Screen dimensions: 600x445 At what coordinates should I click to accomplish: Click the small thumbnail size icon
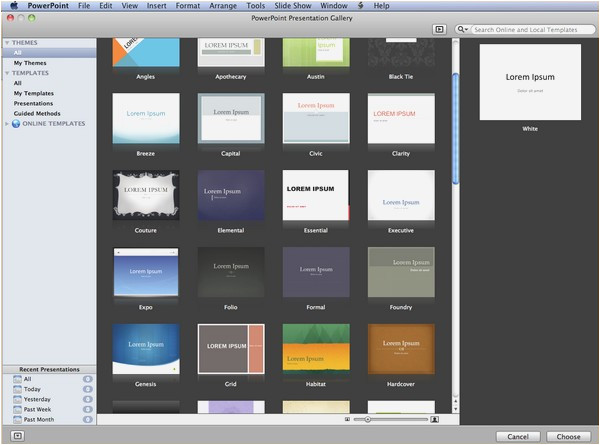pos(347,419)
